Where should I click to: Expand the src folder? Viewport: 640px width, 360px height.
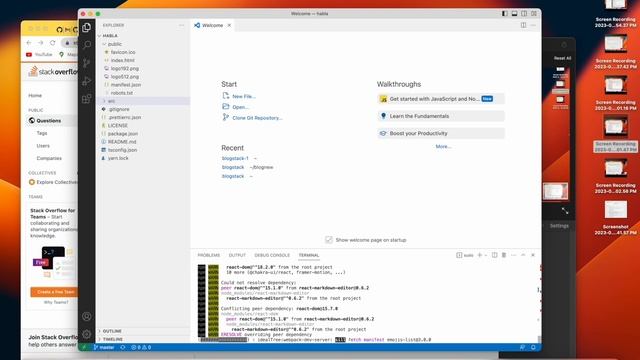pos(143,101)
